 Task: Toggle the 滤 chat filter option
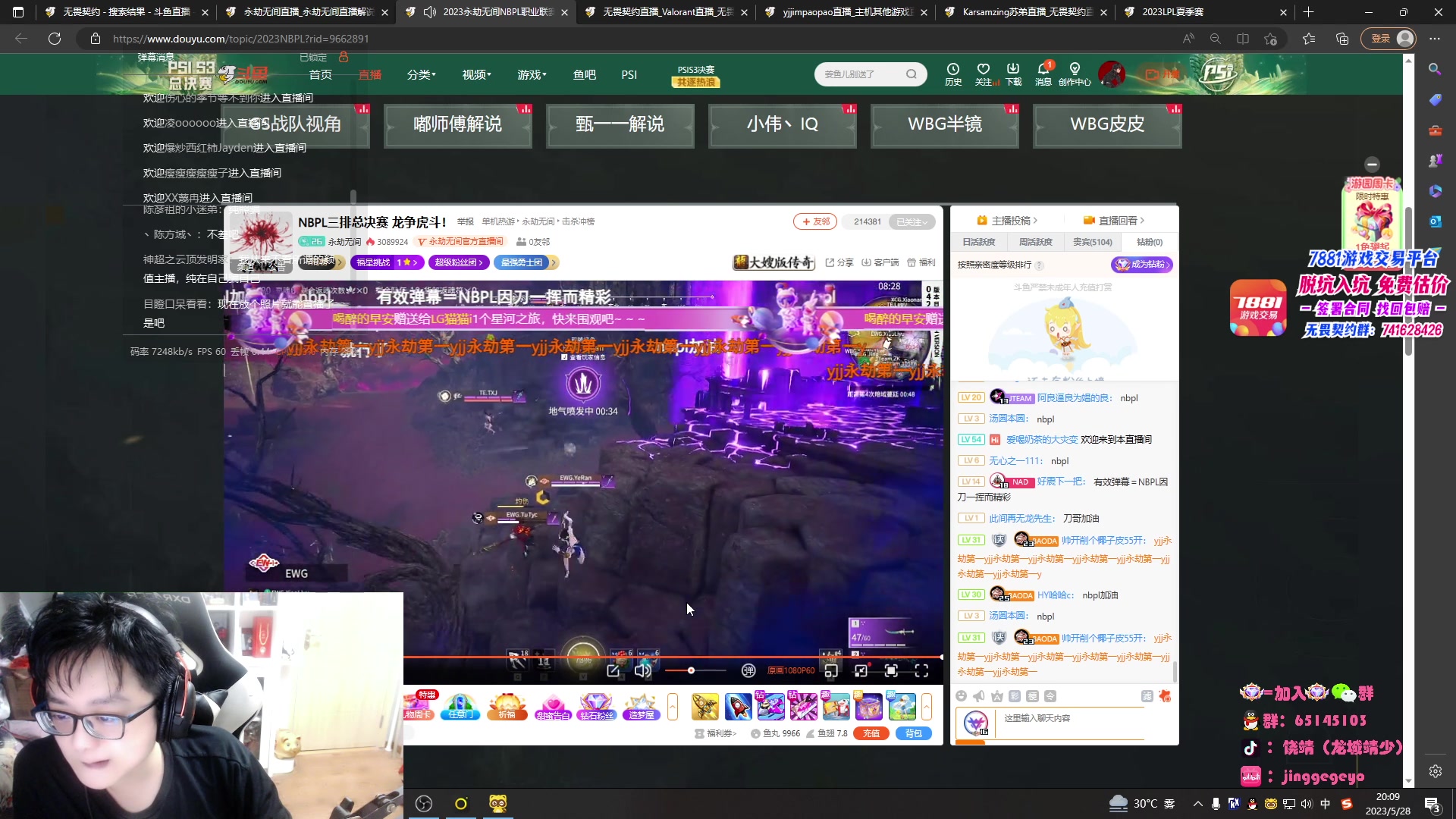click(x=1147, y=696)
